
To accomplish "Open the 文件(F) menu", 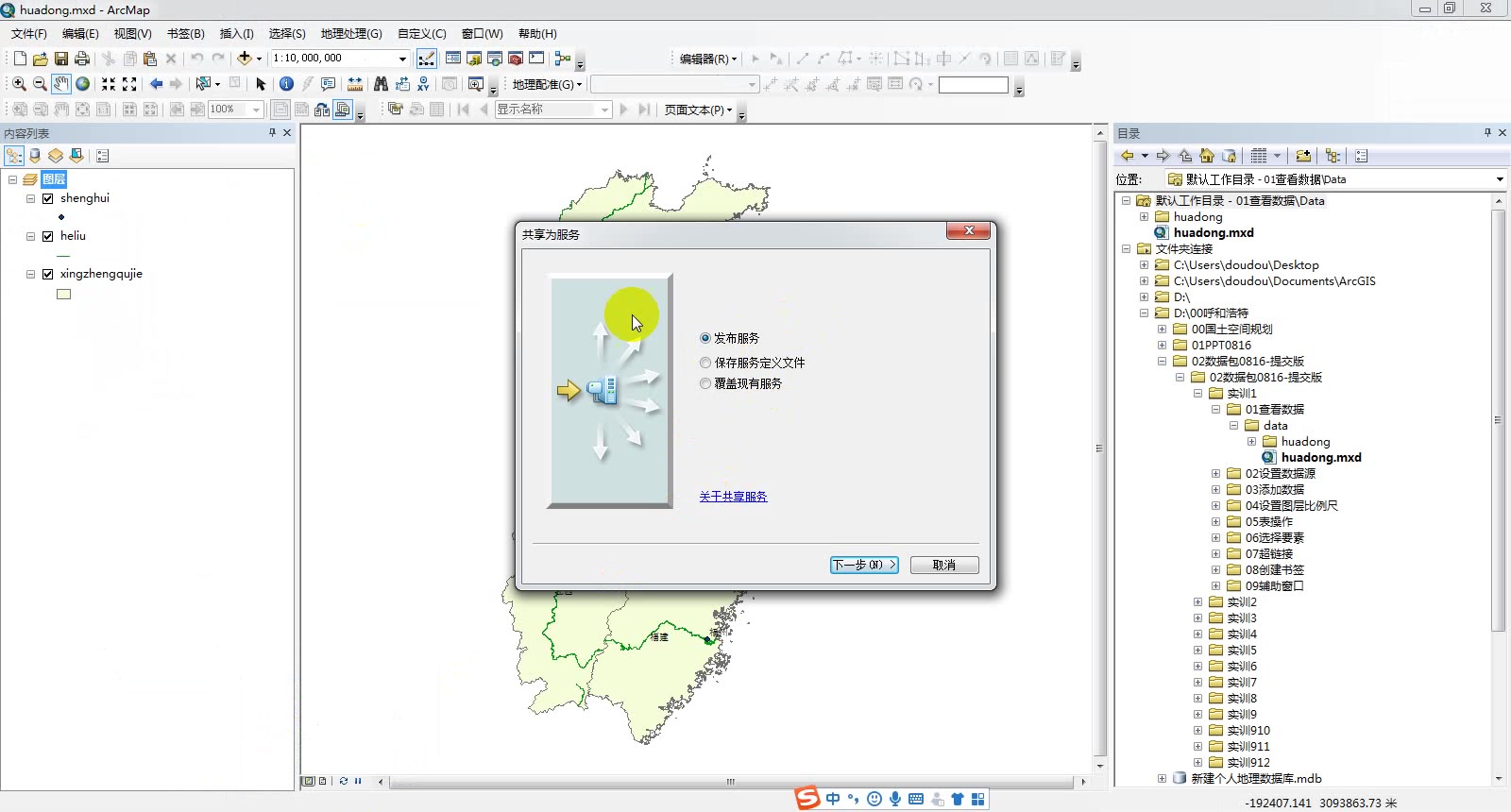I will point(29,33).
